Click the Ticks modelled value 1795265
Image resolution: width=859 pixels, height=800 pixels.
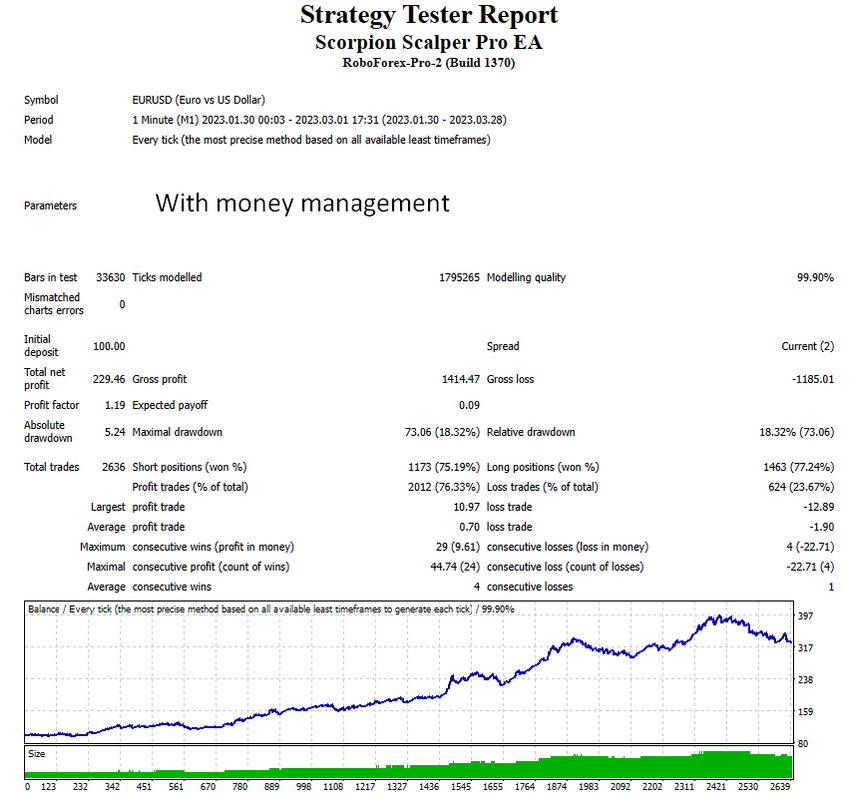click(459, 277)
